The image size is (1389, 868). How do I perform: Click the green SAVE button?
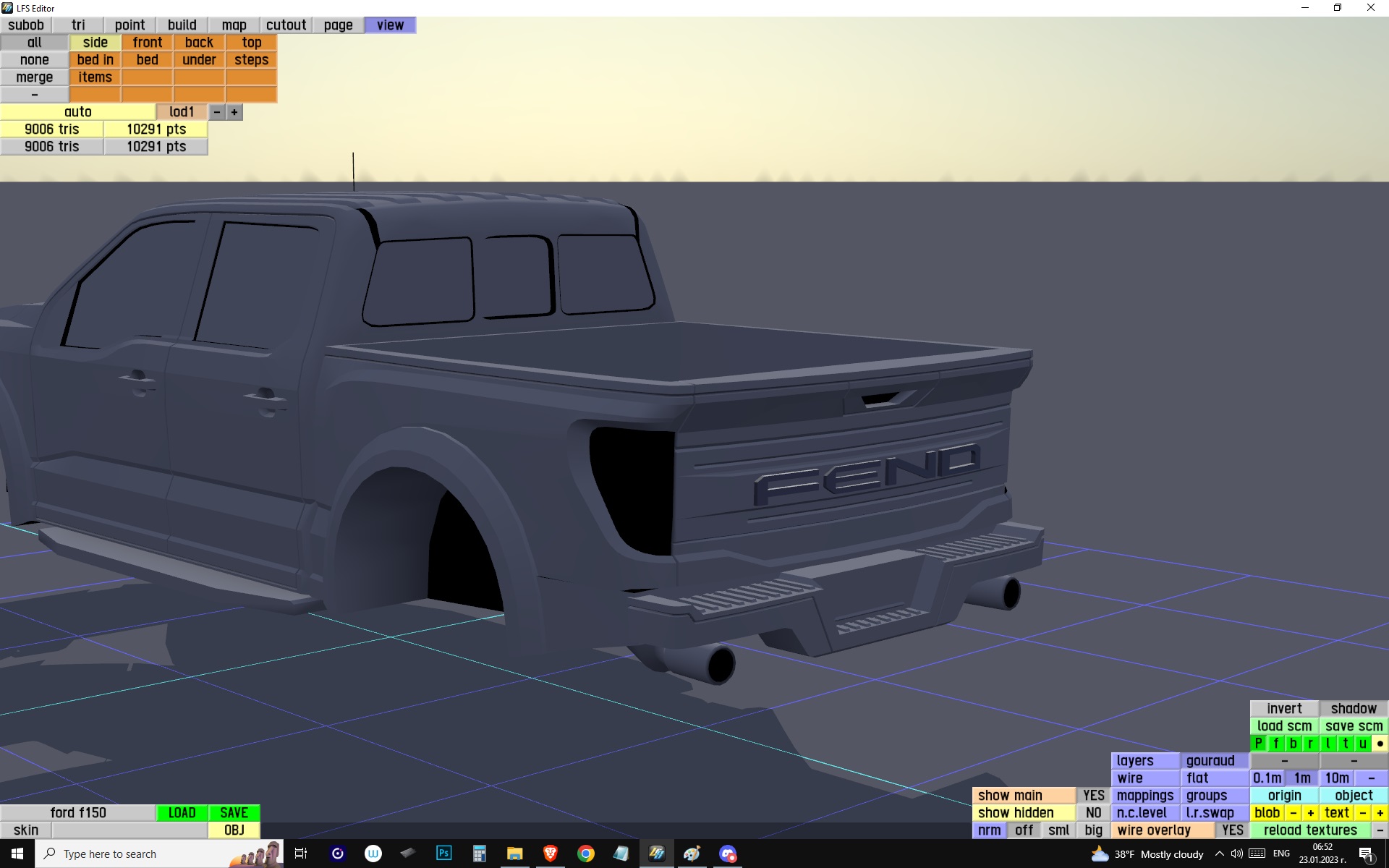[x=234, y=813]
